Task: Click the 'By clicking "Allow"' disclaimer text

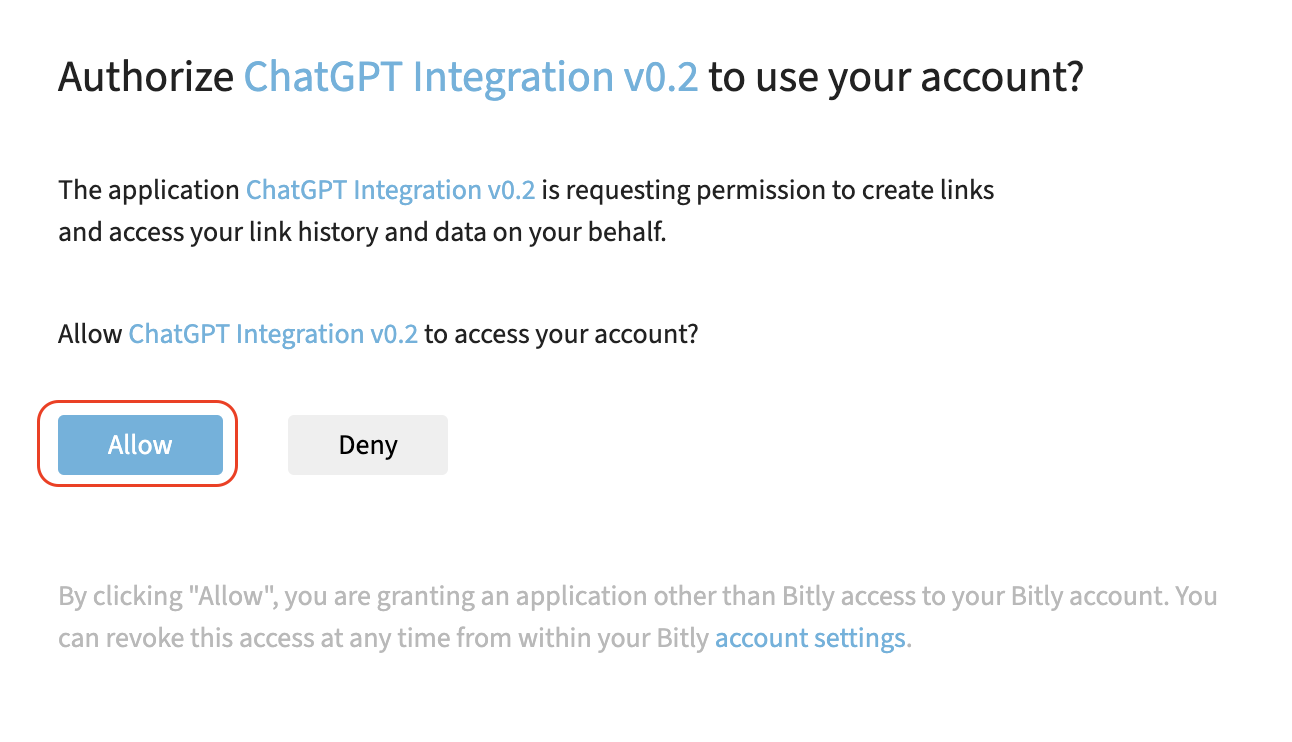Action: tap(638, 617)
